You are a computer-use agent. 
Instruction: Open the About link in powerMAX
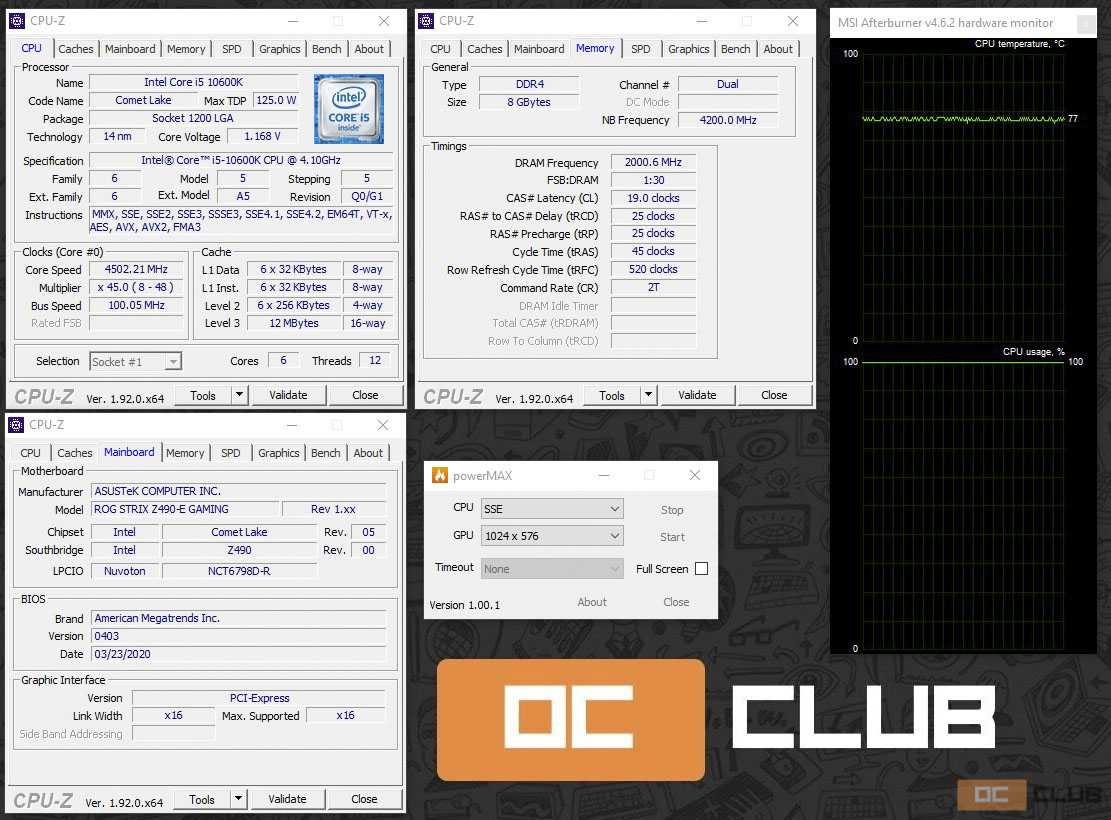[x=592, y=602]
